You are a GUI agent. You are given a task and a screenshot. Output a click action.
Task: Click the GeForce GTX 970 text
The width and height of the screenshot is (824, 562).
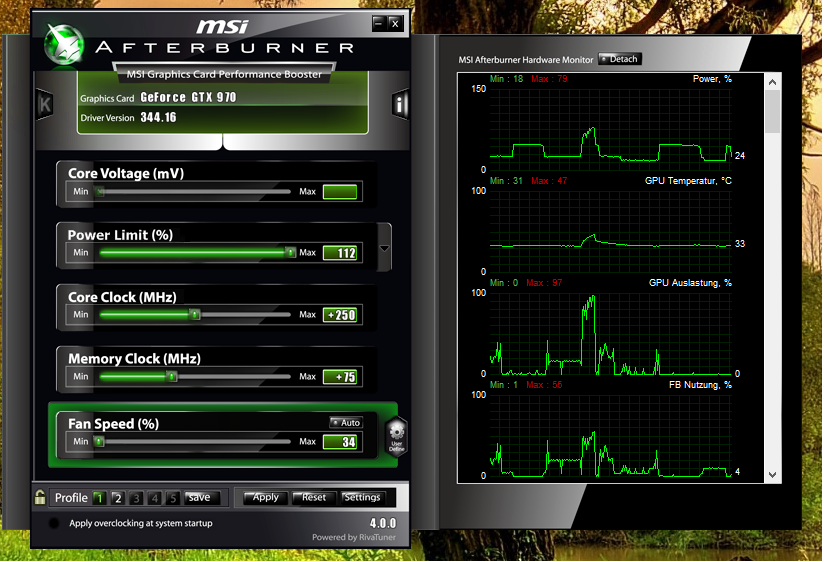pos(188,97)
